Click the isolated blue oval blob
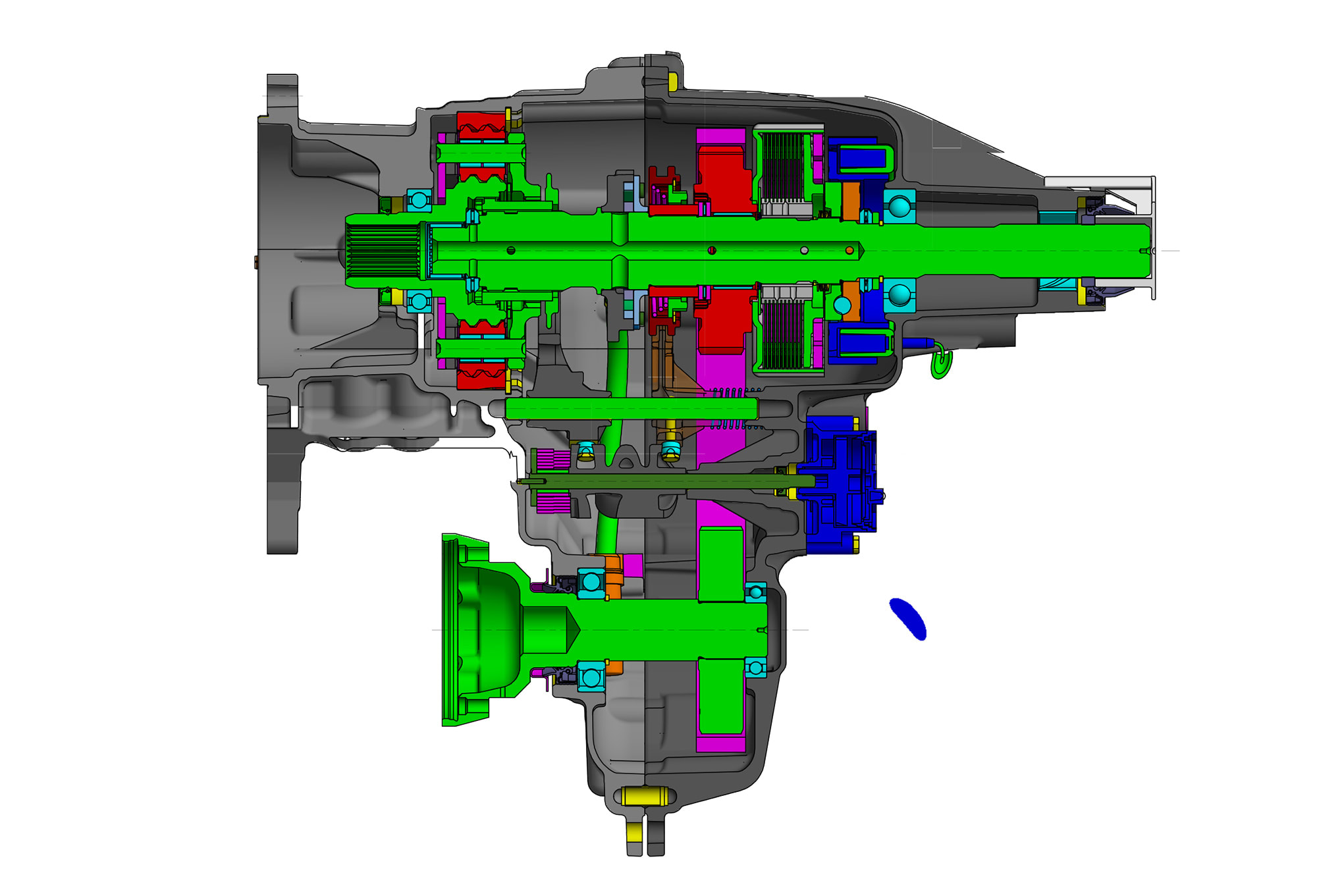 [x=908, y=619]
